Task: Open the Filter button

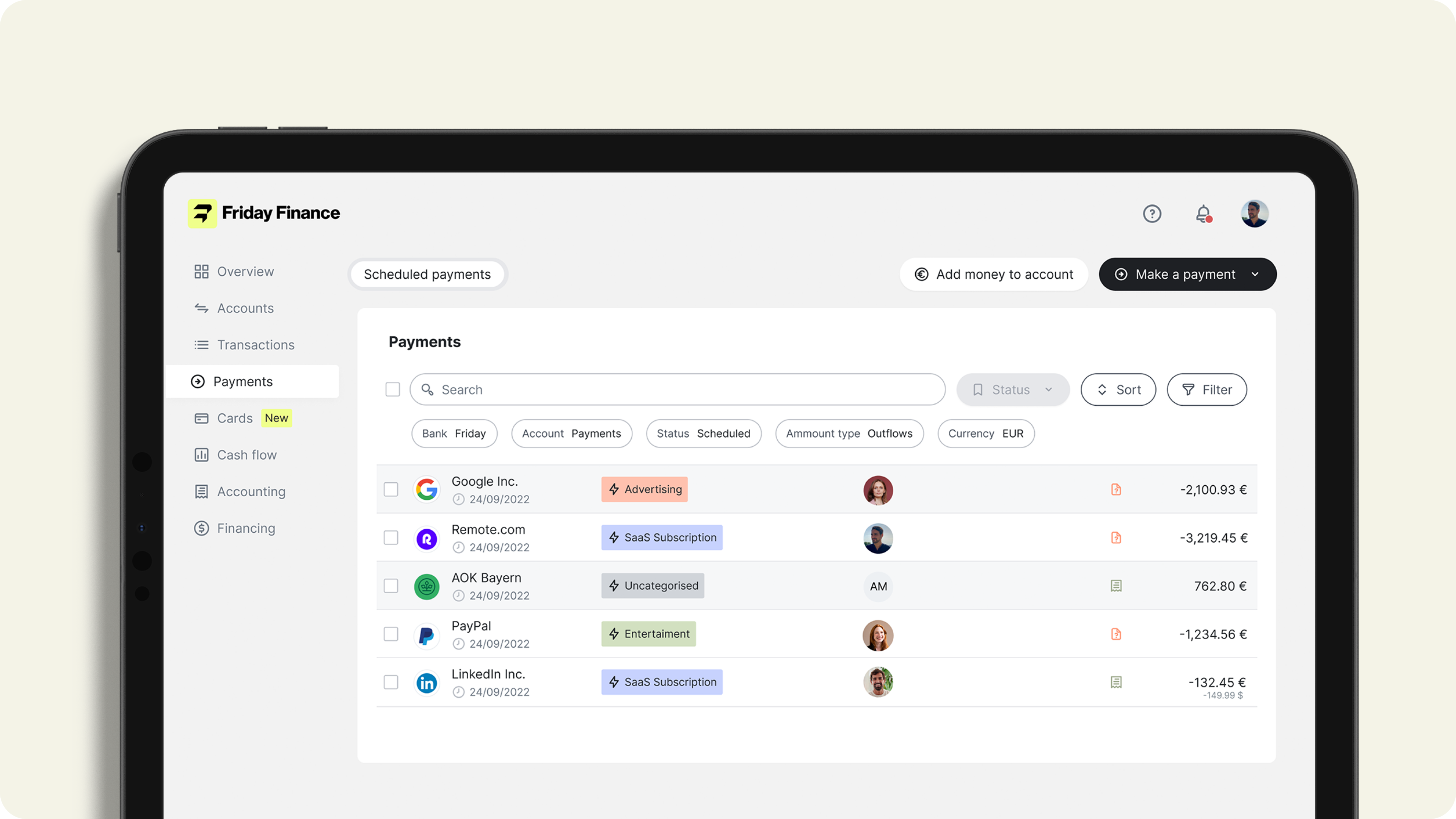Action: coord(1207,389)
